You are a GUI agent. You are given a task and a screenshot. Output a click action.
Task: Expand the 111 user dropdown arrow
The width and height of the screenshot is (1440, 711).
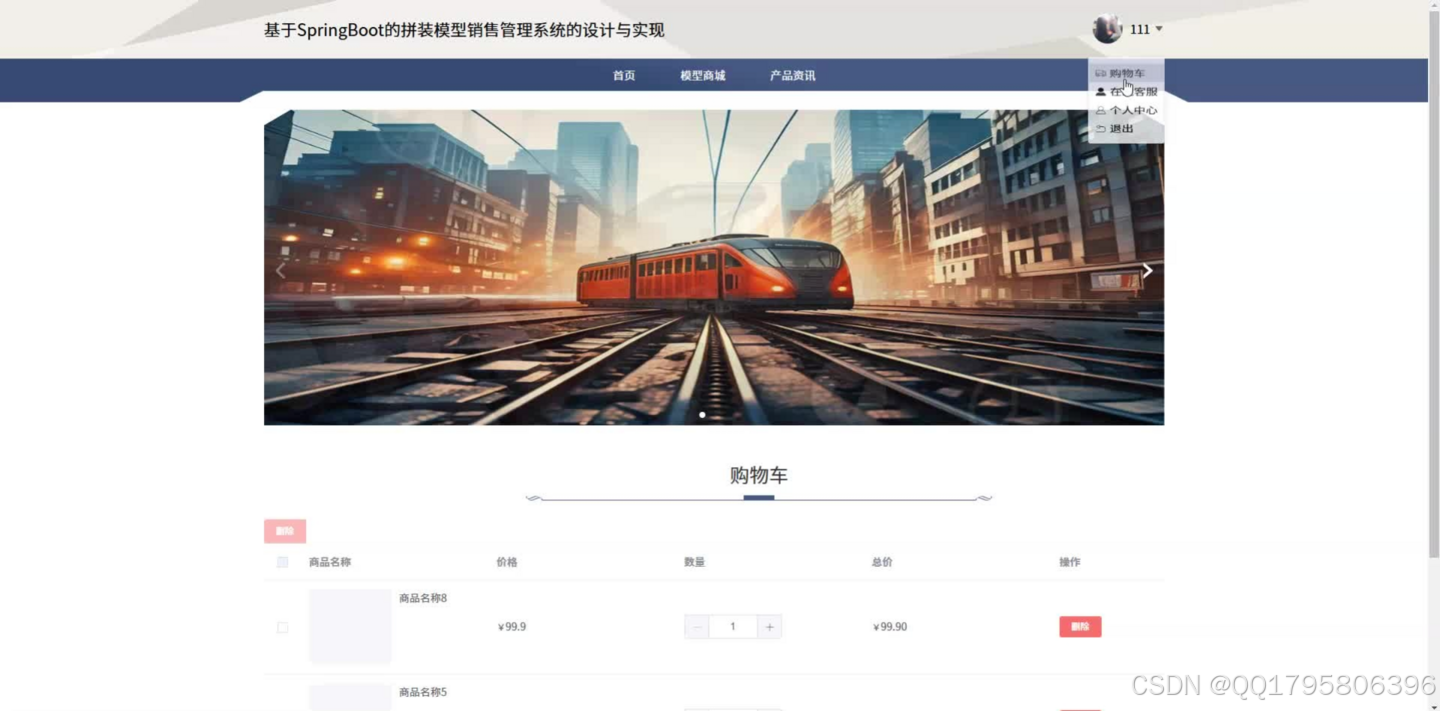coord(1159,29)
